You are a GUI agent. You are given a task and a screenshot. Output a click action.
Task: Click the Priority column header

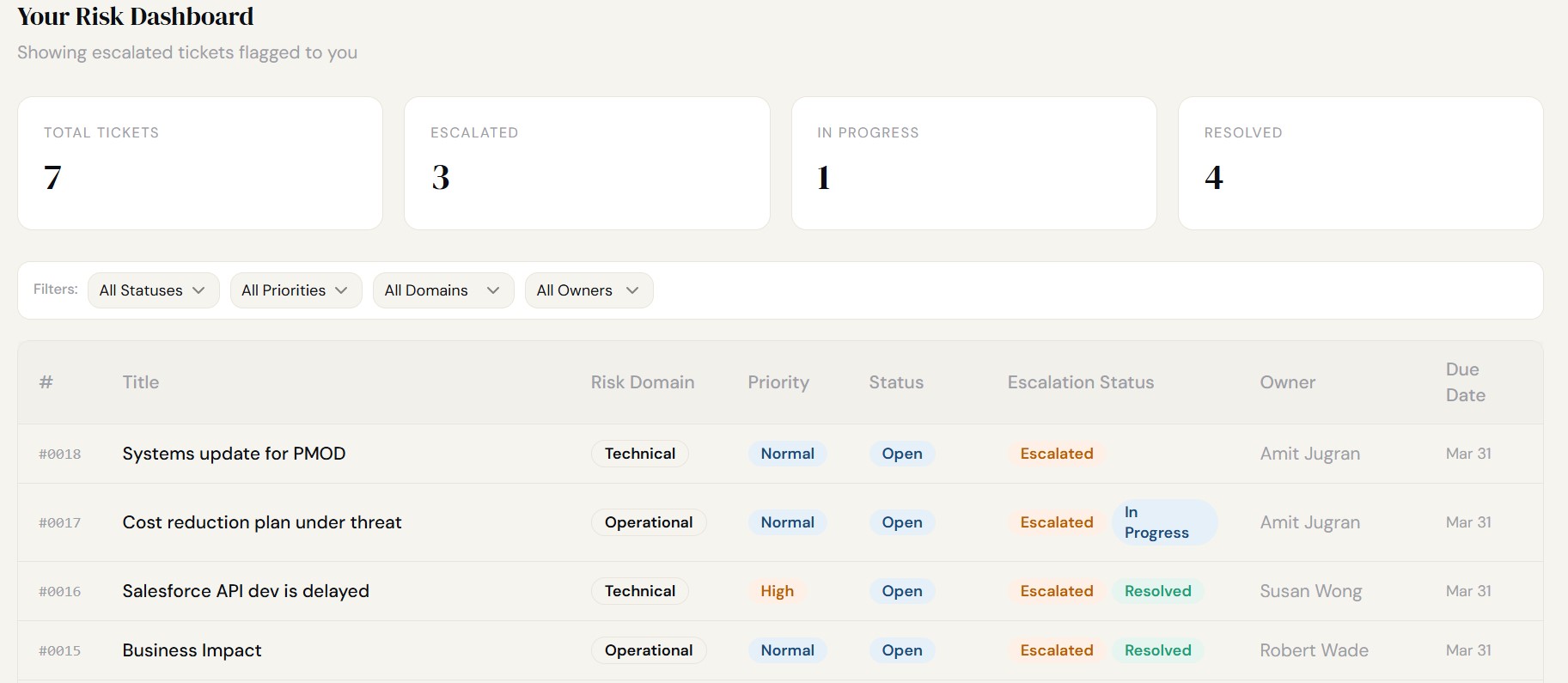click(778, 382)
